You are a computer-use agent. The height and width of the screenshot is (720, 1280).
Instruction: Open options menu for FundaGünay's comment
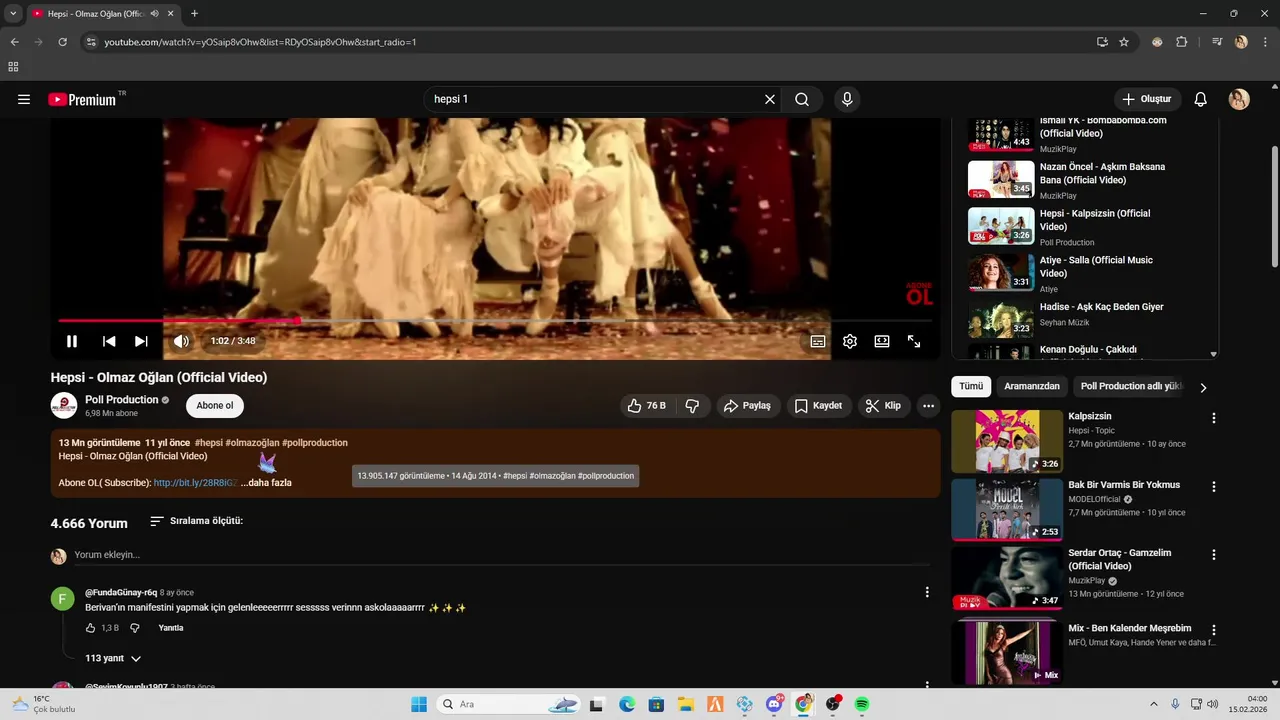[x=927, y=593]
